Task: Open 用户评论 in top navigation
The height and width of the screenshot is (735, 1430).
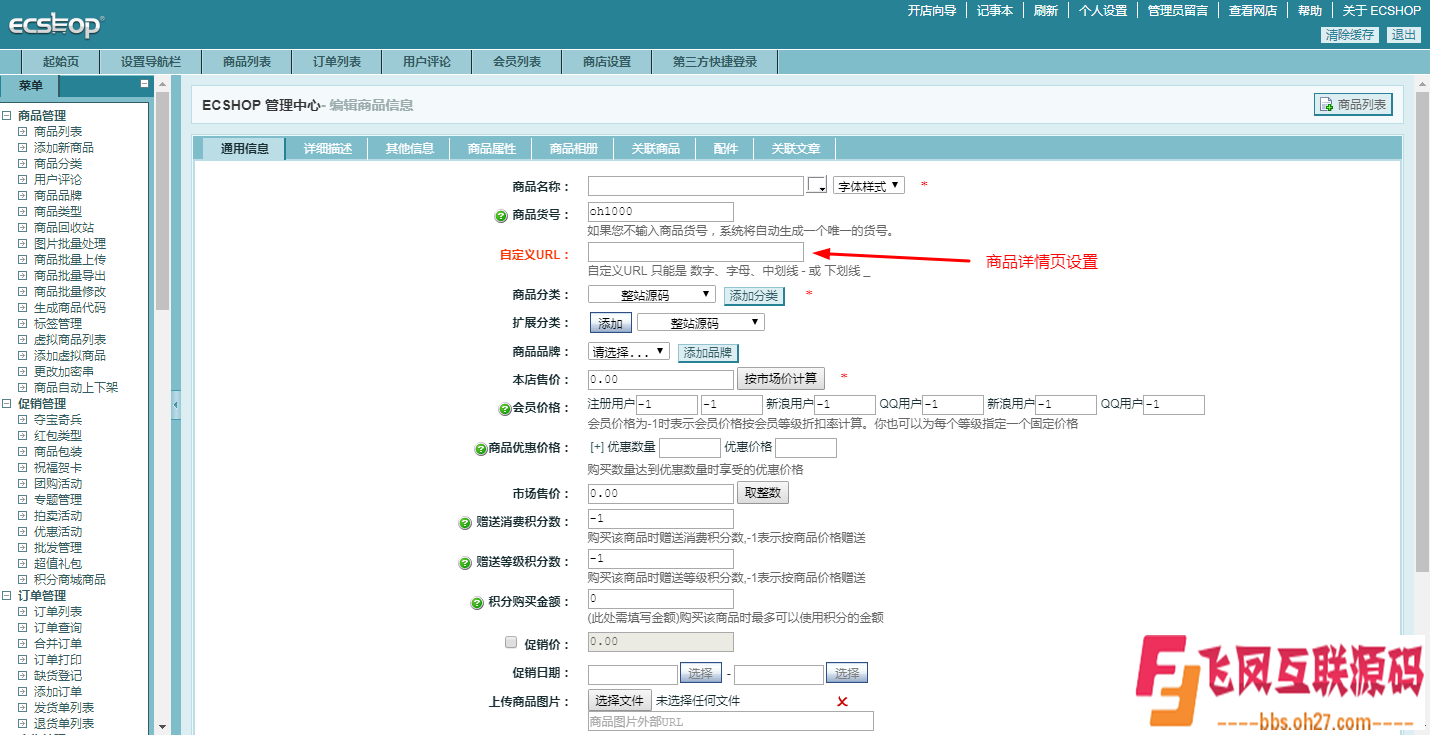Action: tap(427, 62)
